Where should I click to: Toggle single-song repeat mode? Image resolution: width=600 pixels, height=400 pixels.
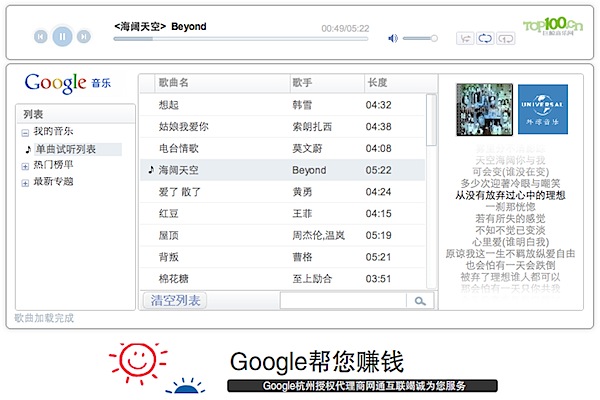point(506,38)
